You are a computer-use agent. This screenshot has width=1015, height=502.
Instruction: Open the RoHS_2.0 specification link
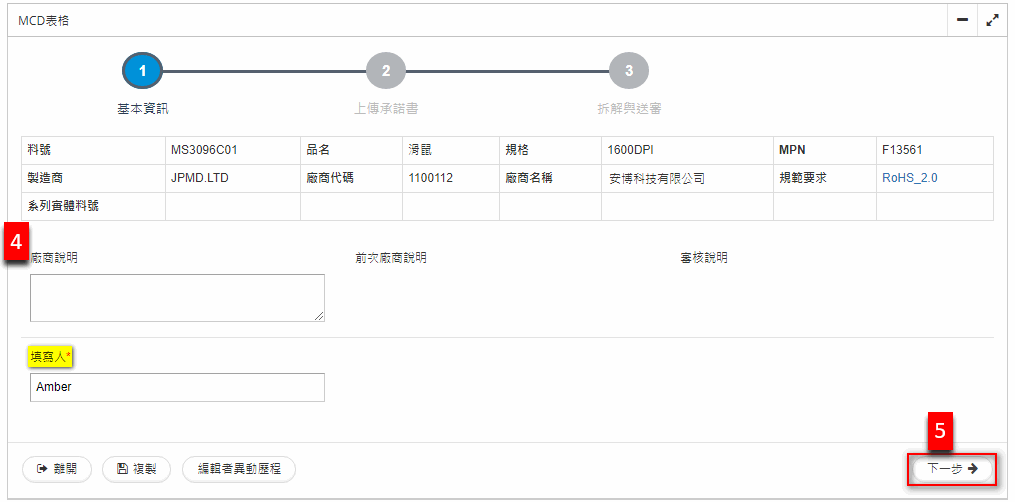(x=909, y=178)
